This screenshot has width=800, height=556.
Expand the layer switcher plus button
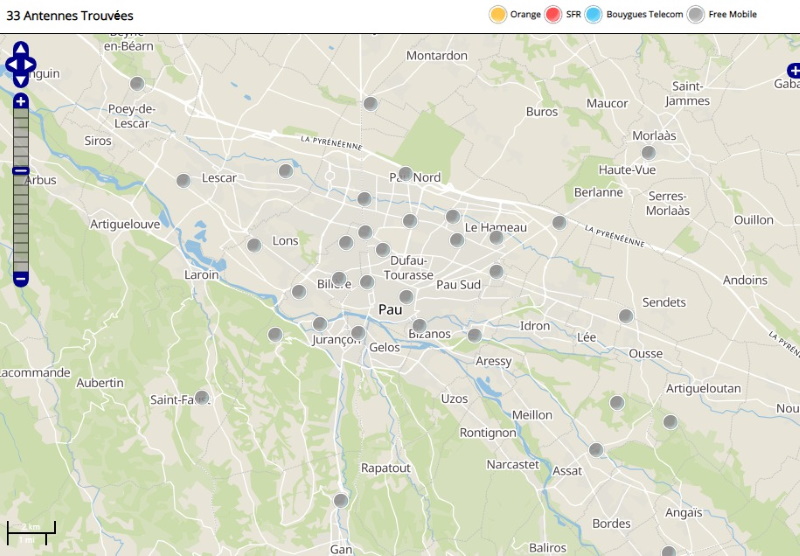point(793,70)
